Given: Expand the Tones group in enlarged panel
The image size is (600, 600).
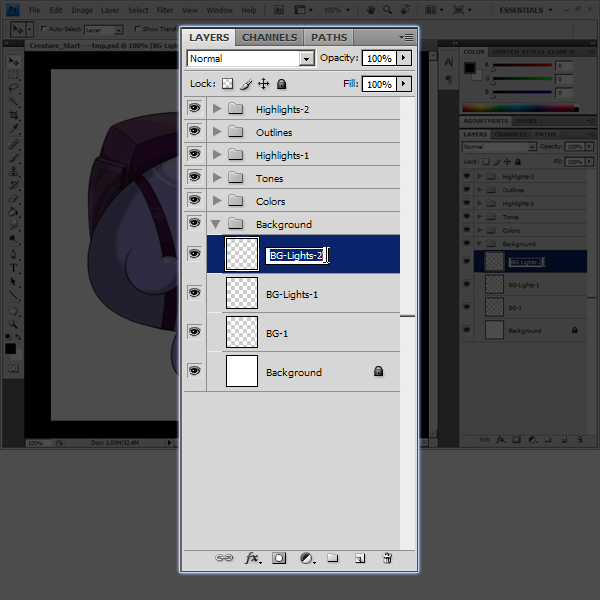Looking at the screenshot, I should (217, 178).
